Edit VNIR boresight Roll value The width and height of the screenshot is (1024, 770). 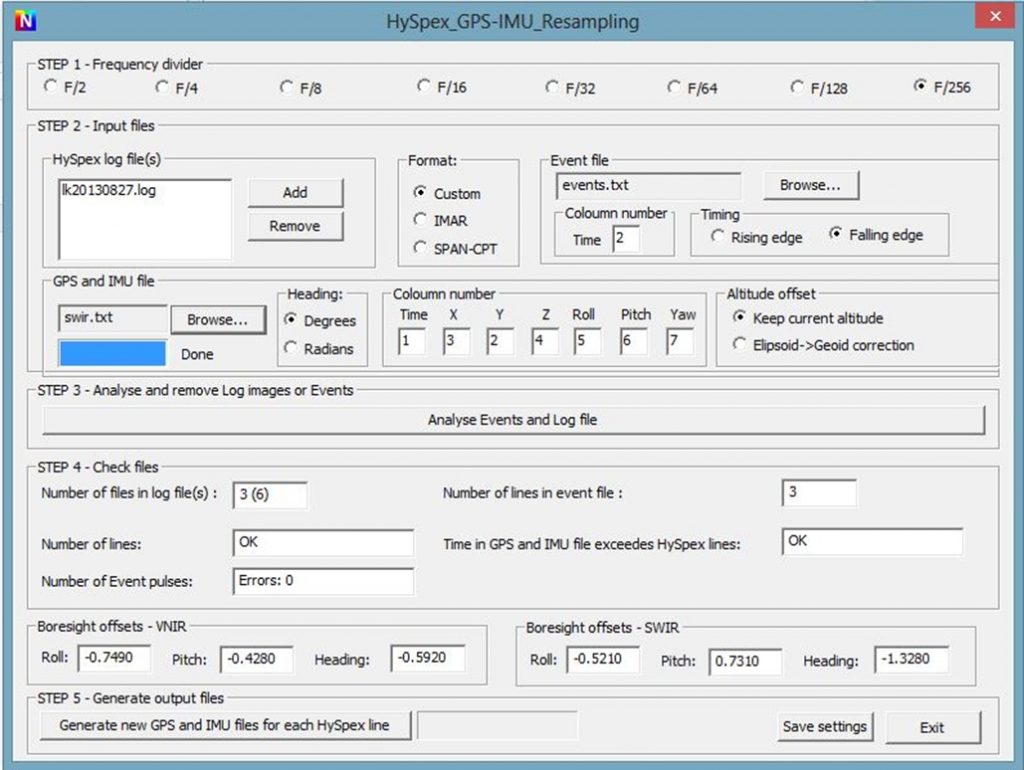(114, 658)
